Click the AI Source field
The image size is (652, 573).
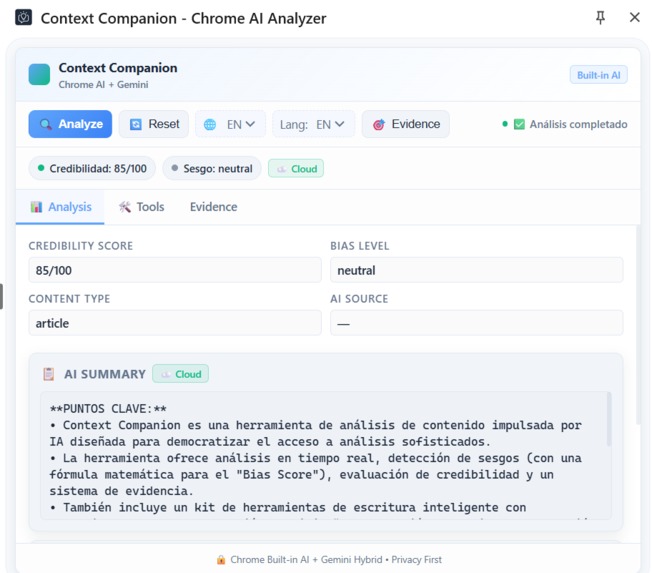click(x=477, y=323)
